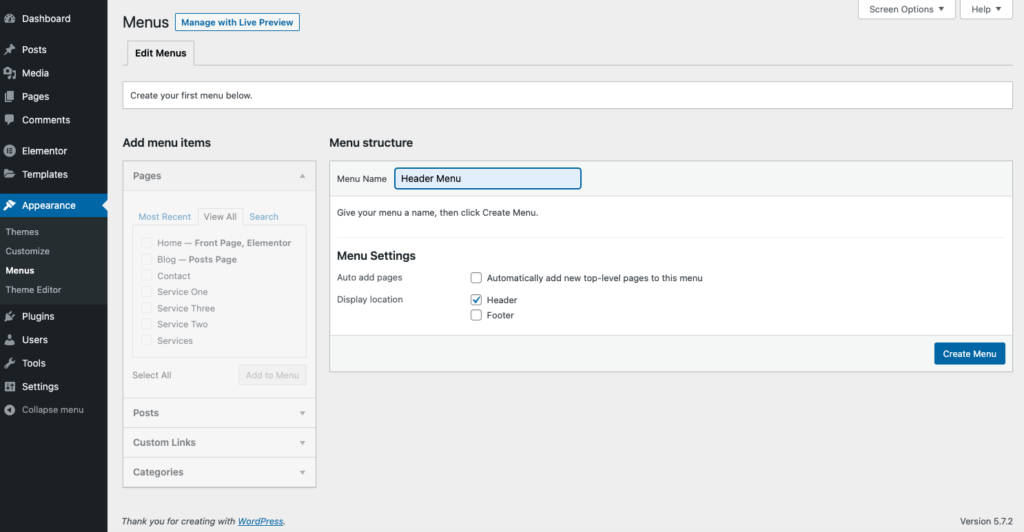The image size is (1024, 532).
Task: Click the Tools wrench icon
Action: coord(10,364)
